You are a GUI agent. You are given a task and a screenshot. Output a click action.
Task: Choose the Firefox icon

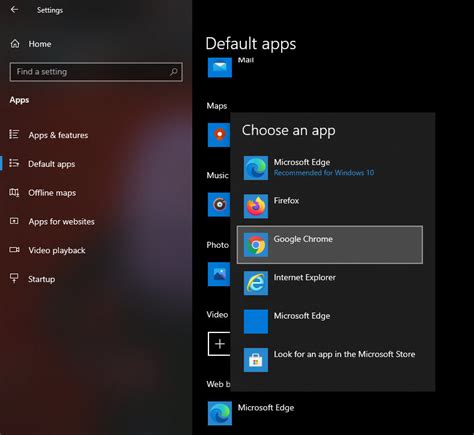pyautogui.click(x=256, y=206)
